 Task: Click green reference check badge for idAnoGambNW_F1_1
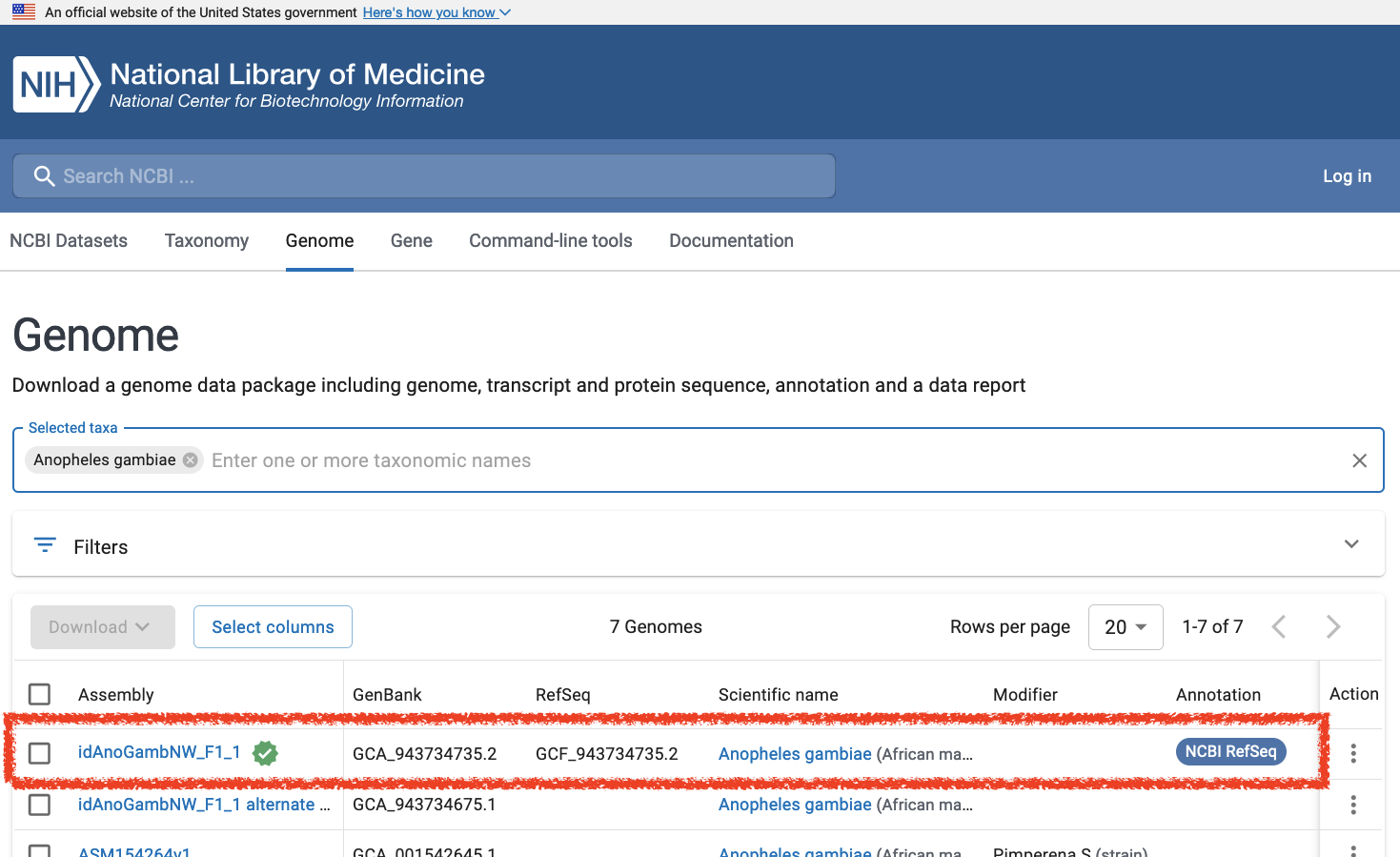(x=265, y=753)
